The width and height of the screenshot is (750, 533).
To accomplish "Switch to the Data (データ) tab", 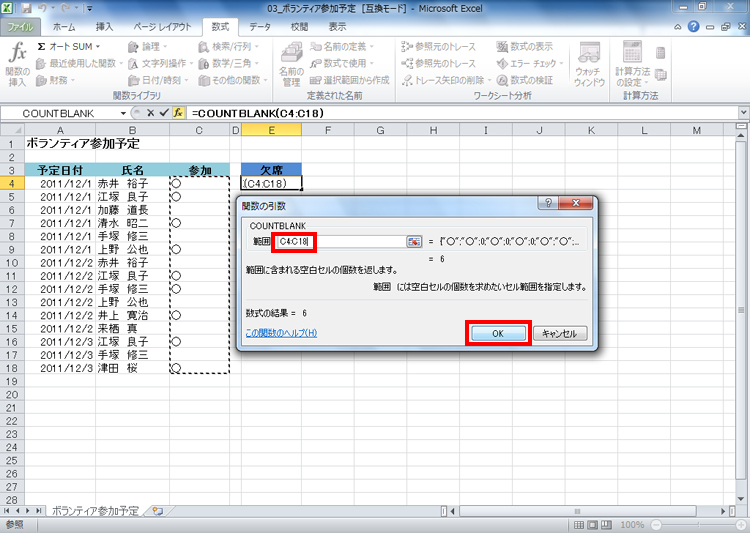I will (x=260, y=27).
